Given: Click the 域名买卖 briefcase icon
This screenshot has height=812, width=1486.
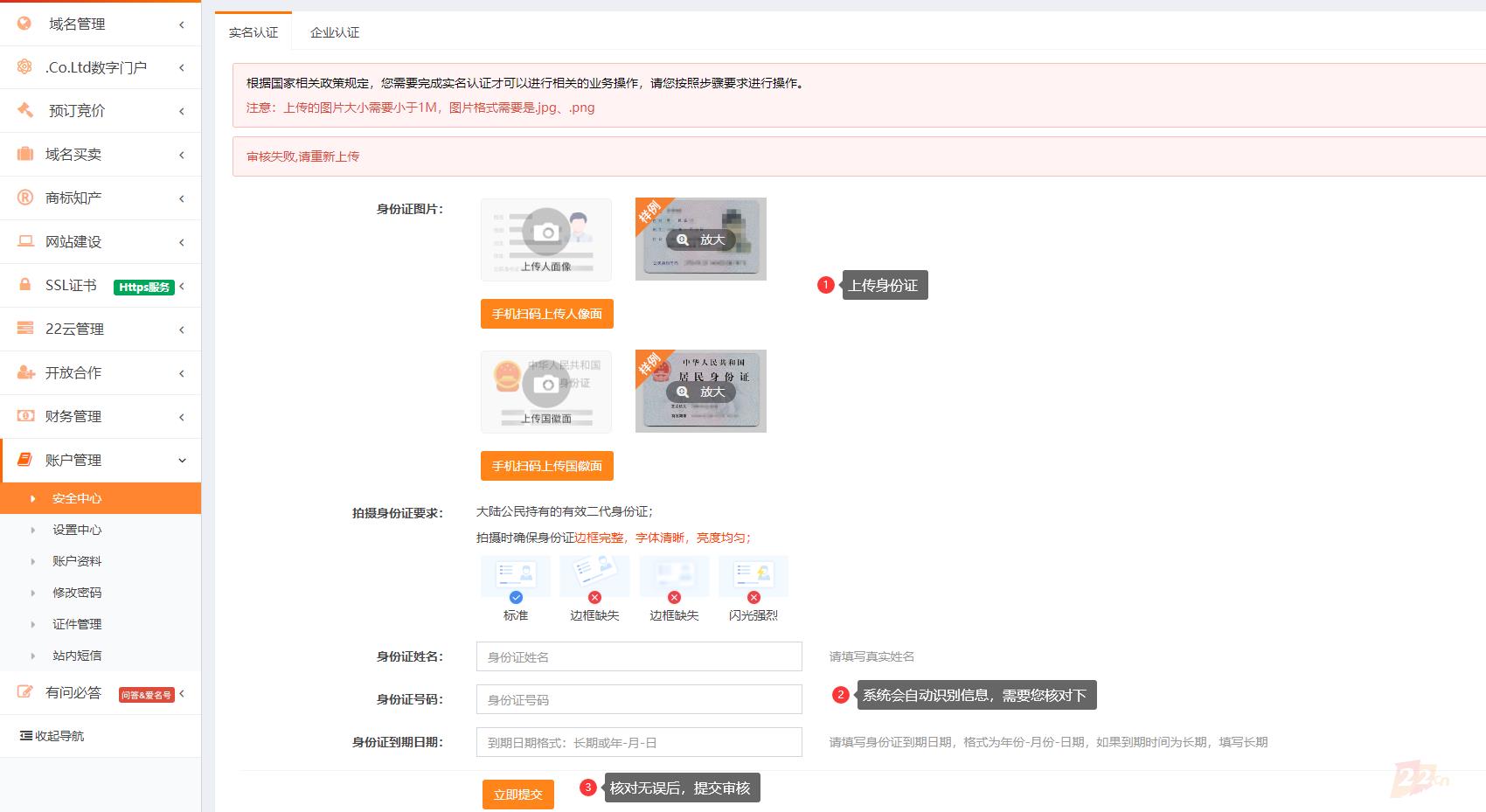Looking at the screenshot, I should pyautogui.click(x=25, y=154).
